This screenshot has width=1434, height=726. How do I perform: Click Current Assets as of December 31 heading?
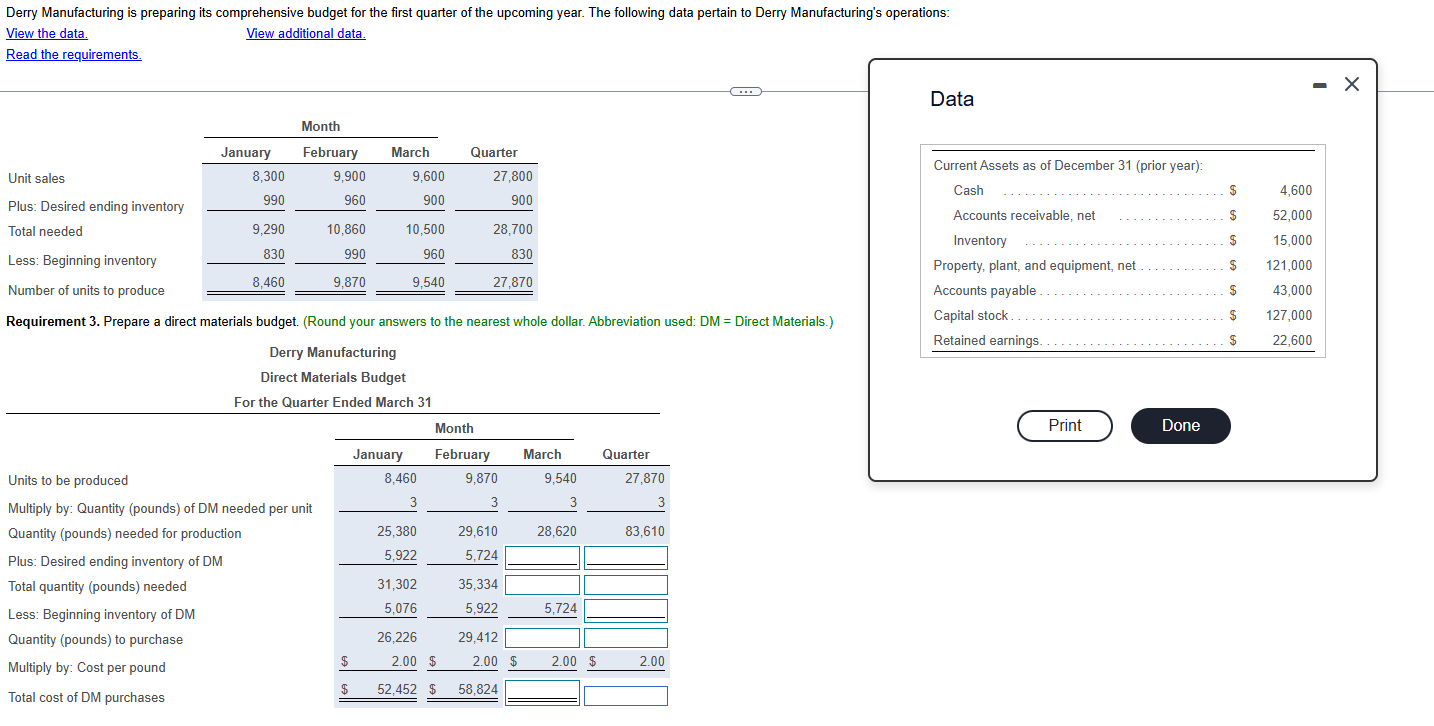1068,166
